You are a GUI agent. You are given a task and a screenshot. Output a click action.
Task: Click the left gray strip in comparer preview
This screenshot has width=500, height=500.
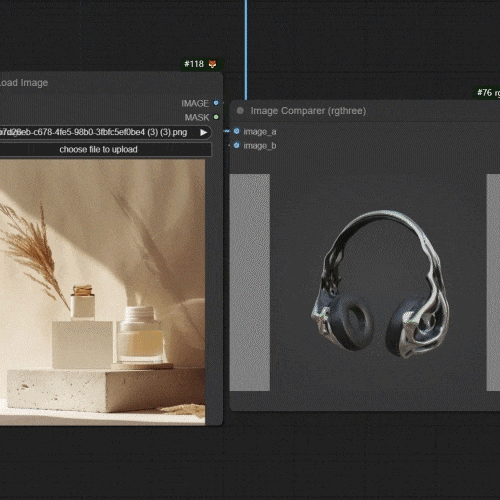click(x=250, y=282)
